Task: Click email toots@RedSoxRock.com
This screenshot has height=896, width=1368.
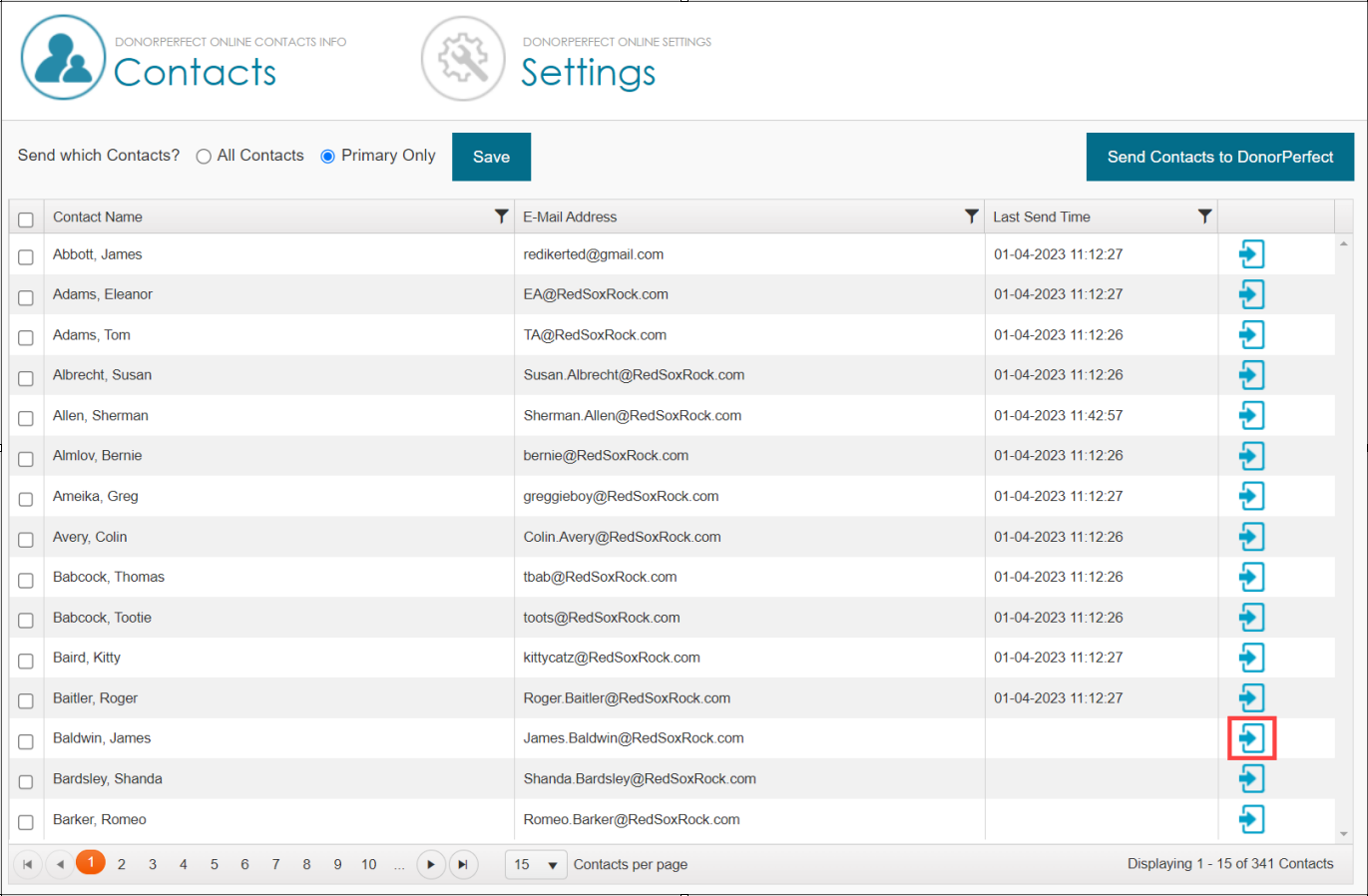Action: pyautogui.click(x=602, y=618)
